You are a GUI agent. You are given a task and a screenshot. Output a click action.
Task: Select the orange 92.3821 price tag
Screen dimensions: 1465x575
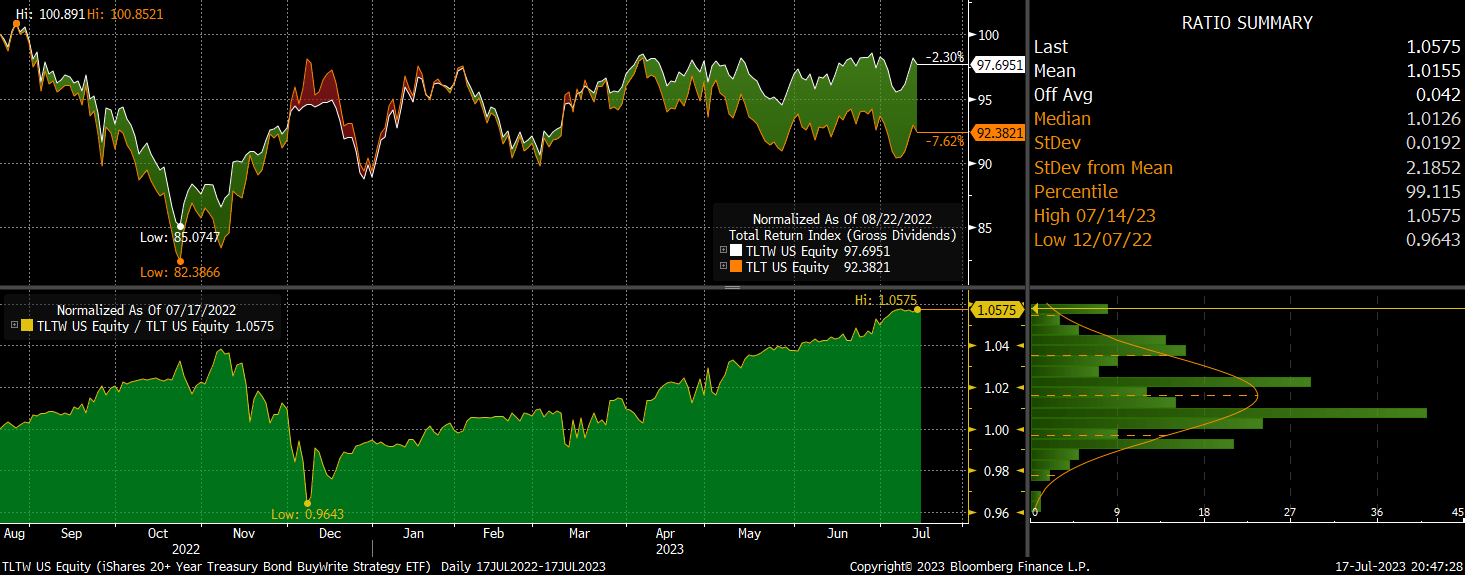[999, 132]
